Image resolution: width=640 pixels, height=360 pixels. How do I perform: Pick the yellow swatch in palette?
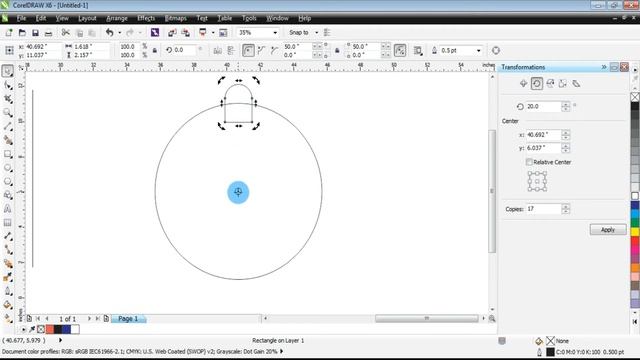click(635, 231)
